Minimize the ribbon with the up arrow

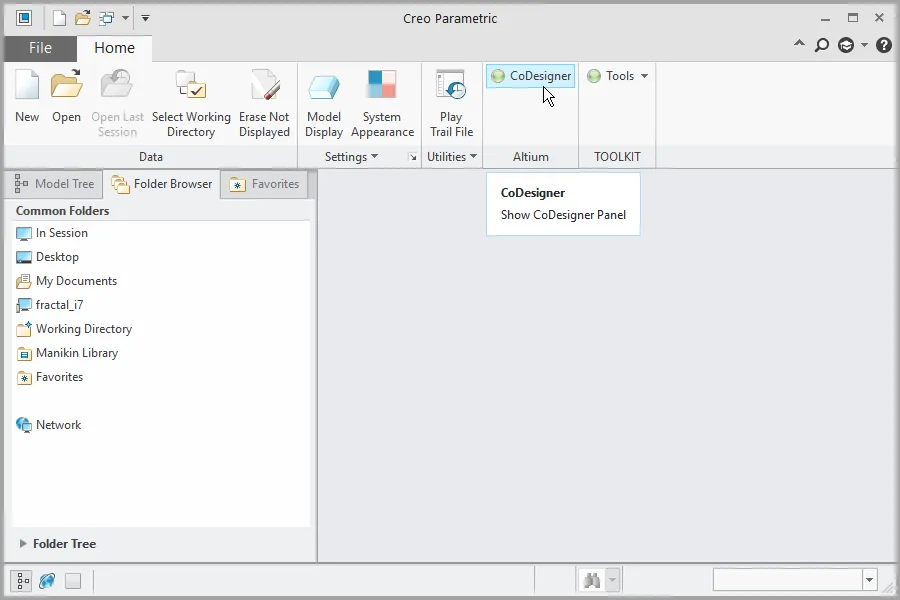pyautogui.click(x=799, y=44)
